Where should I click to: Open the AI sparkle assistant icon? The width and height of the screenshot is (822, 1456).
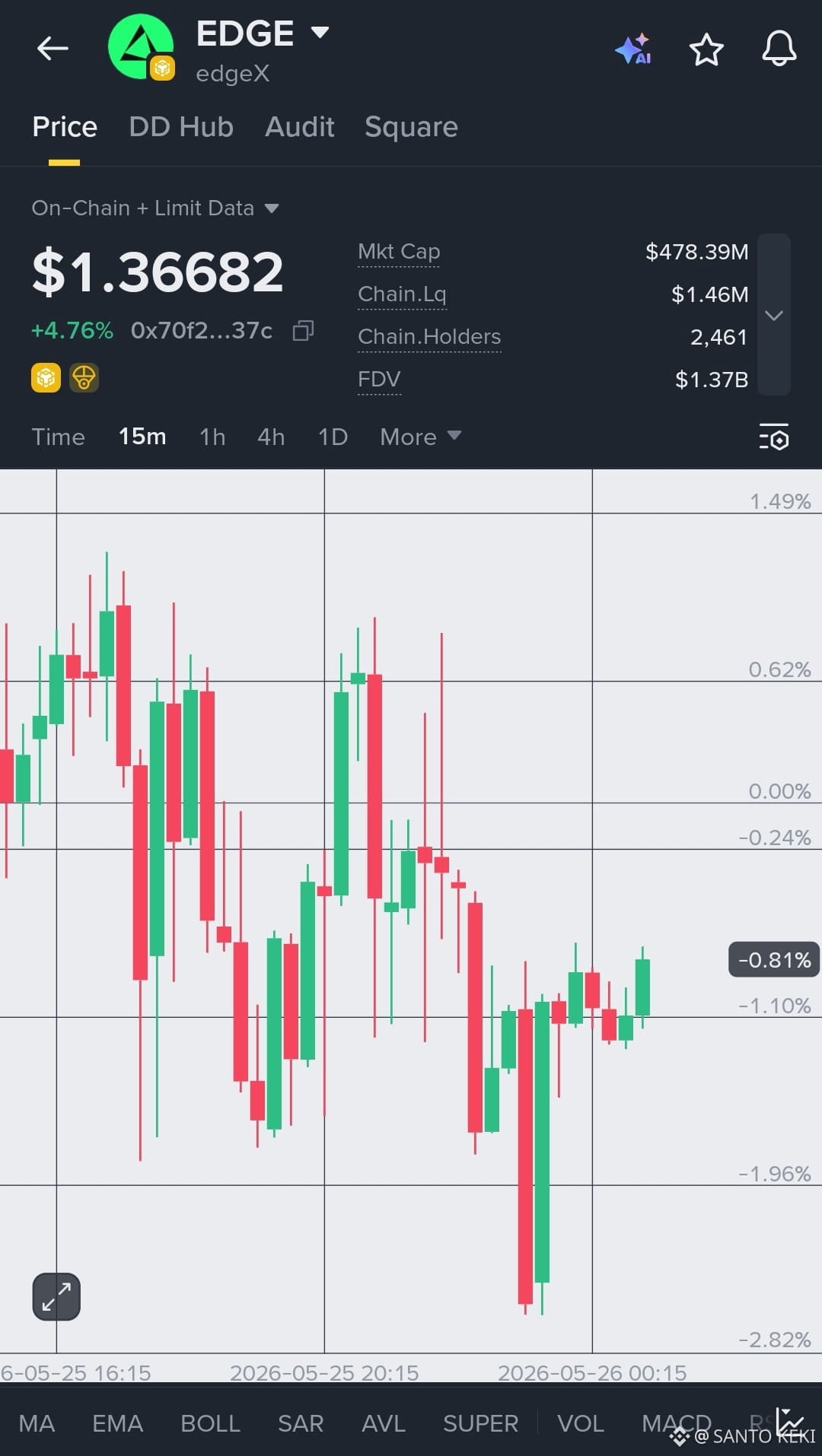(634, 49)
